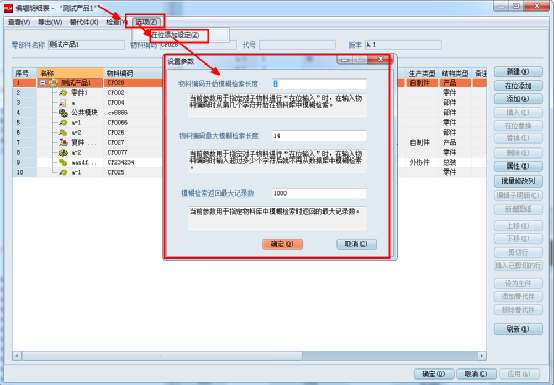Click the horizontal scrollbar right arrow
Viewport: 554px width, 385px height.
(482, 356)
